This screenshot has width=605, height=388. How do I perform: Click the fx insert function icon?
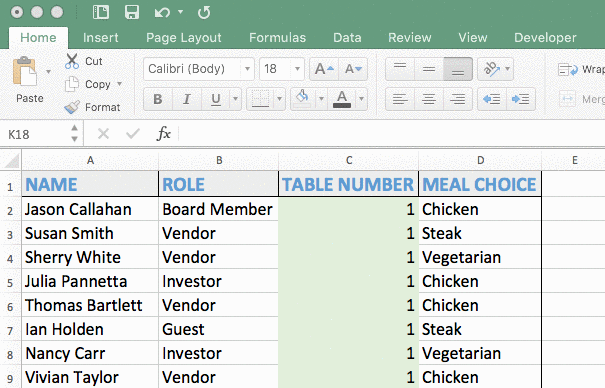pos(164,134)
